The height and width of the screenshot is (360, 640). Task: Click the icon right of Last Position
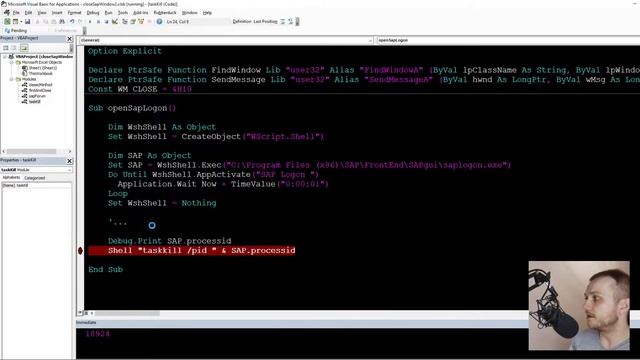(282, 21)
